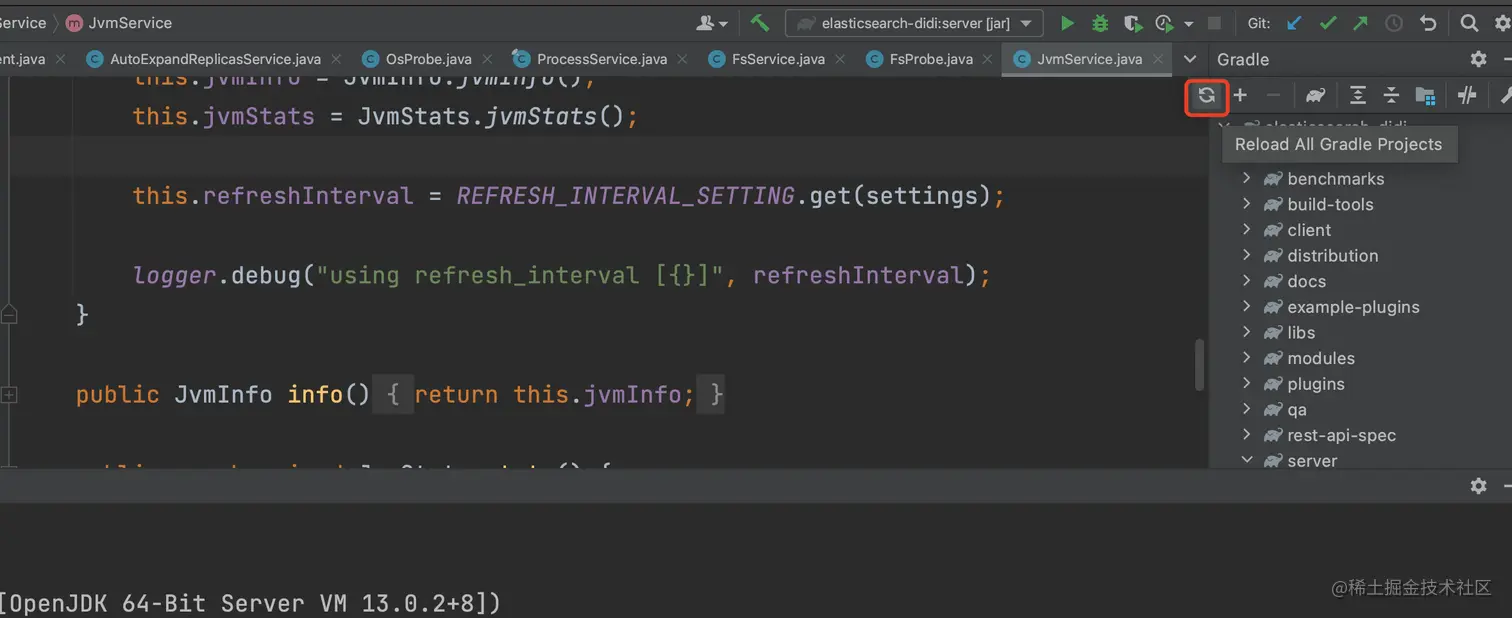Click logger in the debug statement
Viewport: 1512px width, 618px height.
pos(175,275)
